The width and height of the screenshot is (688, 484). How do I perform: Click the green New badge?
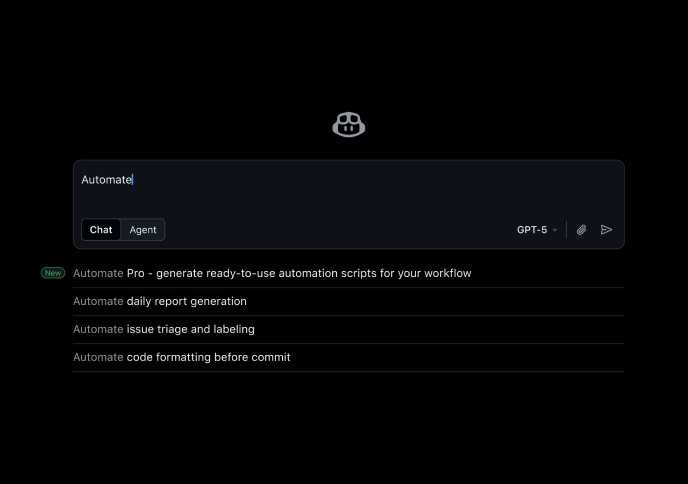pos(53,273)
